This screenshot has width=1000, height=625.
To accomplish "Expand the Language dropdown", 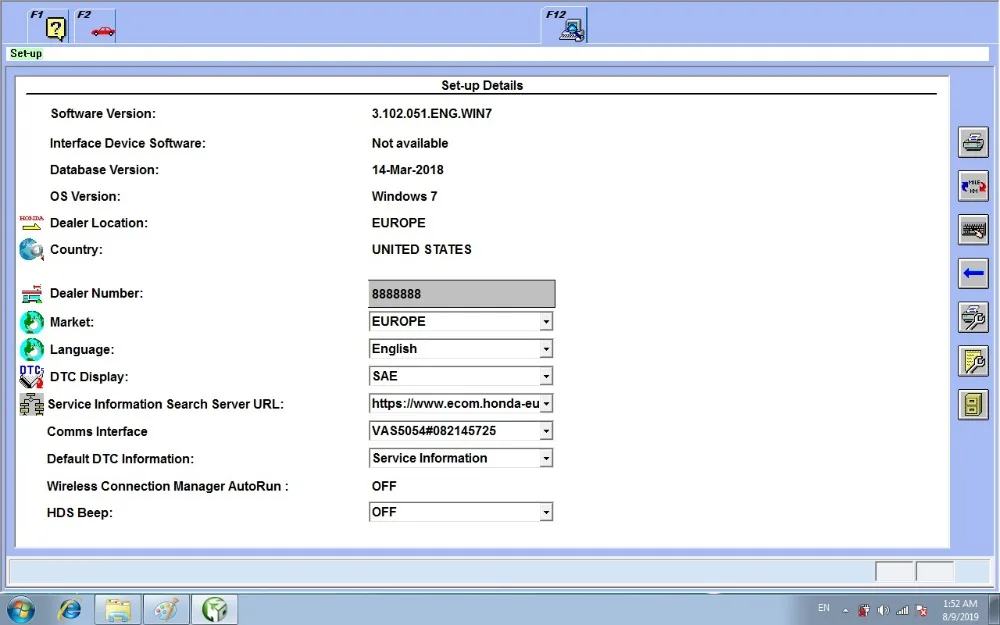I will (x=546, y=349).
